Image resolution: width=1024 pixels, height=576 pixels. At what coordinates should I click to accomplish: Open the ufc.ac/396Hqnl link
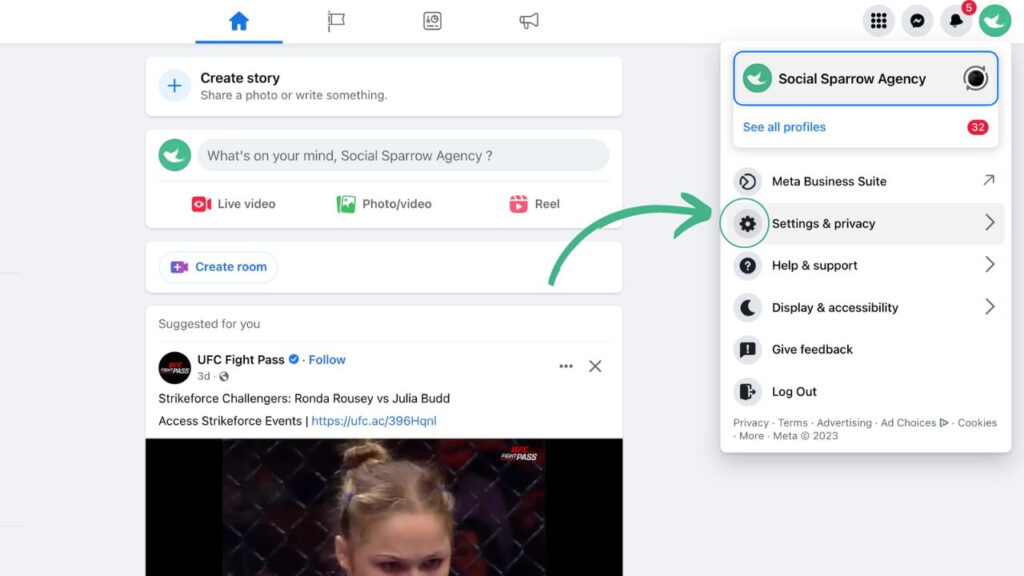[x=374, y=421]
